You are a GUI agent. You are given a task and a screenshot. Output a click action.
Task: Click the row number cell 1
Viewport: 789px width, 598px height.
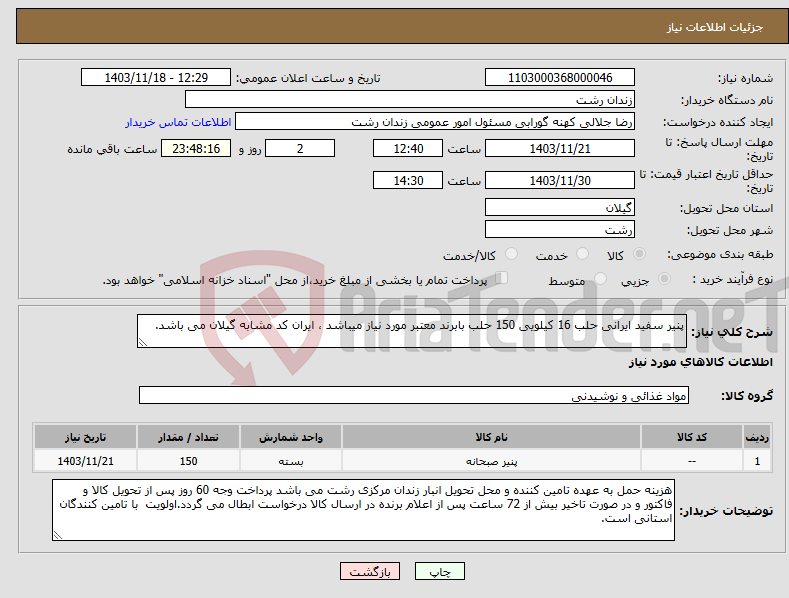tap(757, 461)
